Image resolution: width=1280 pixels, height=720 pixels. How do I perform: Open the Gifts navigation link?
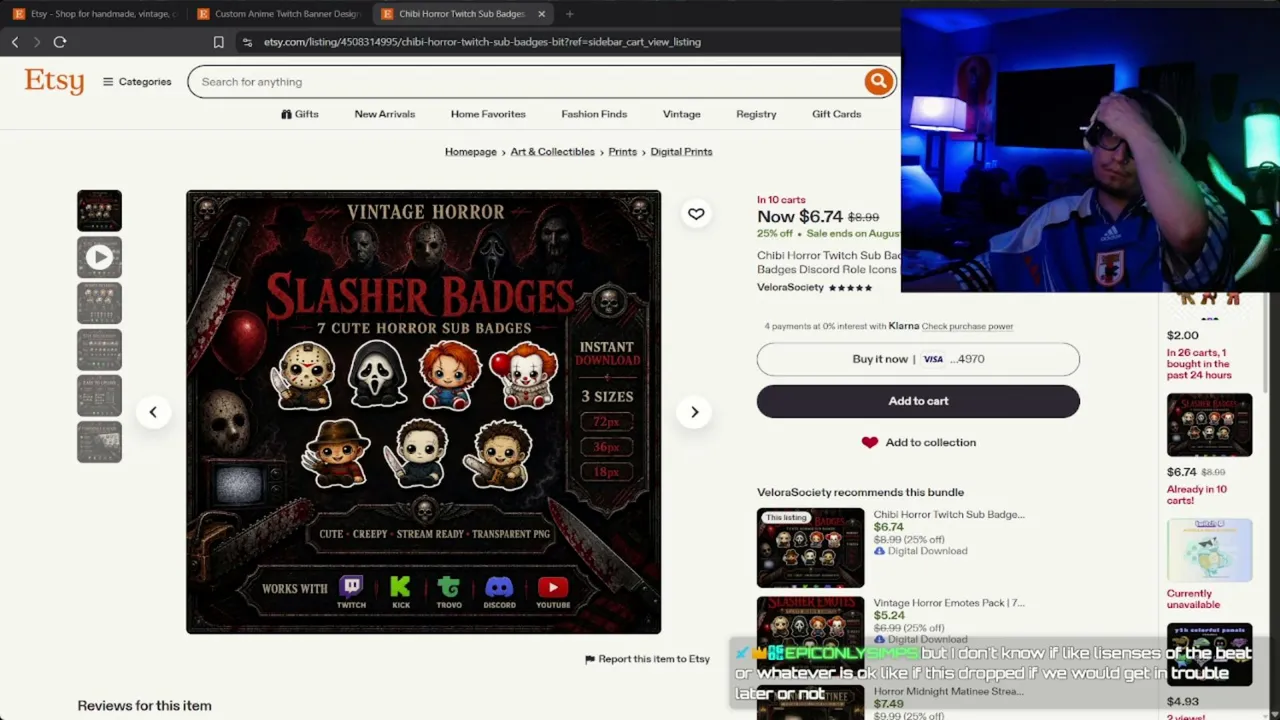(300, 114)
